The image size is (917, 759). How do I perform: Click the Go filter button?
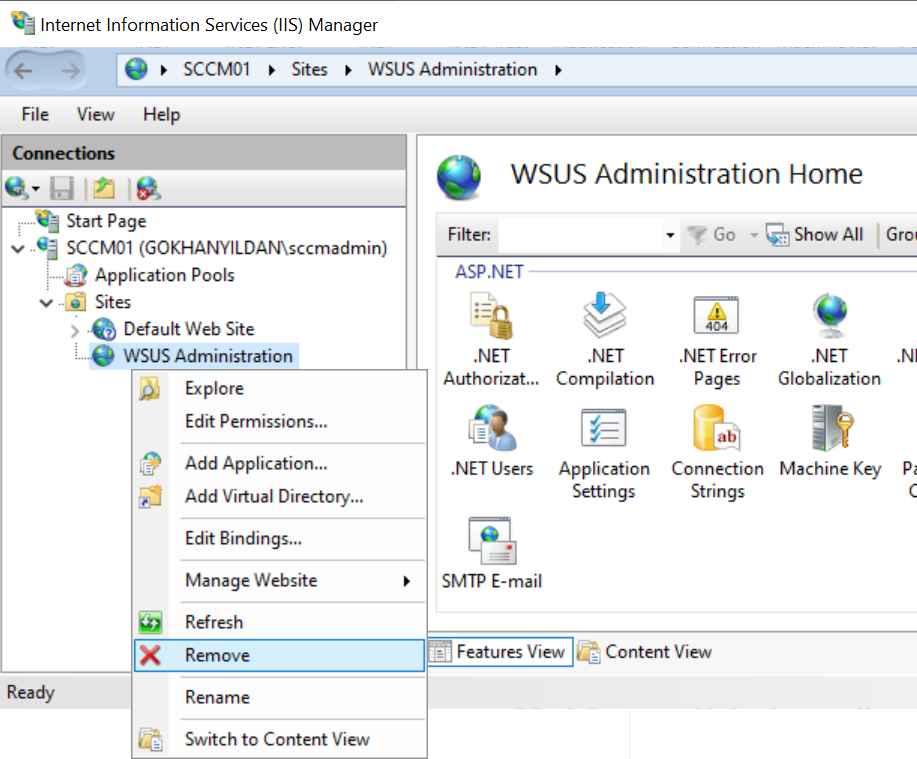tap(712, 235)
